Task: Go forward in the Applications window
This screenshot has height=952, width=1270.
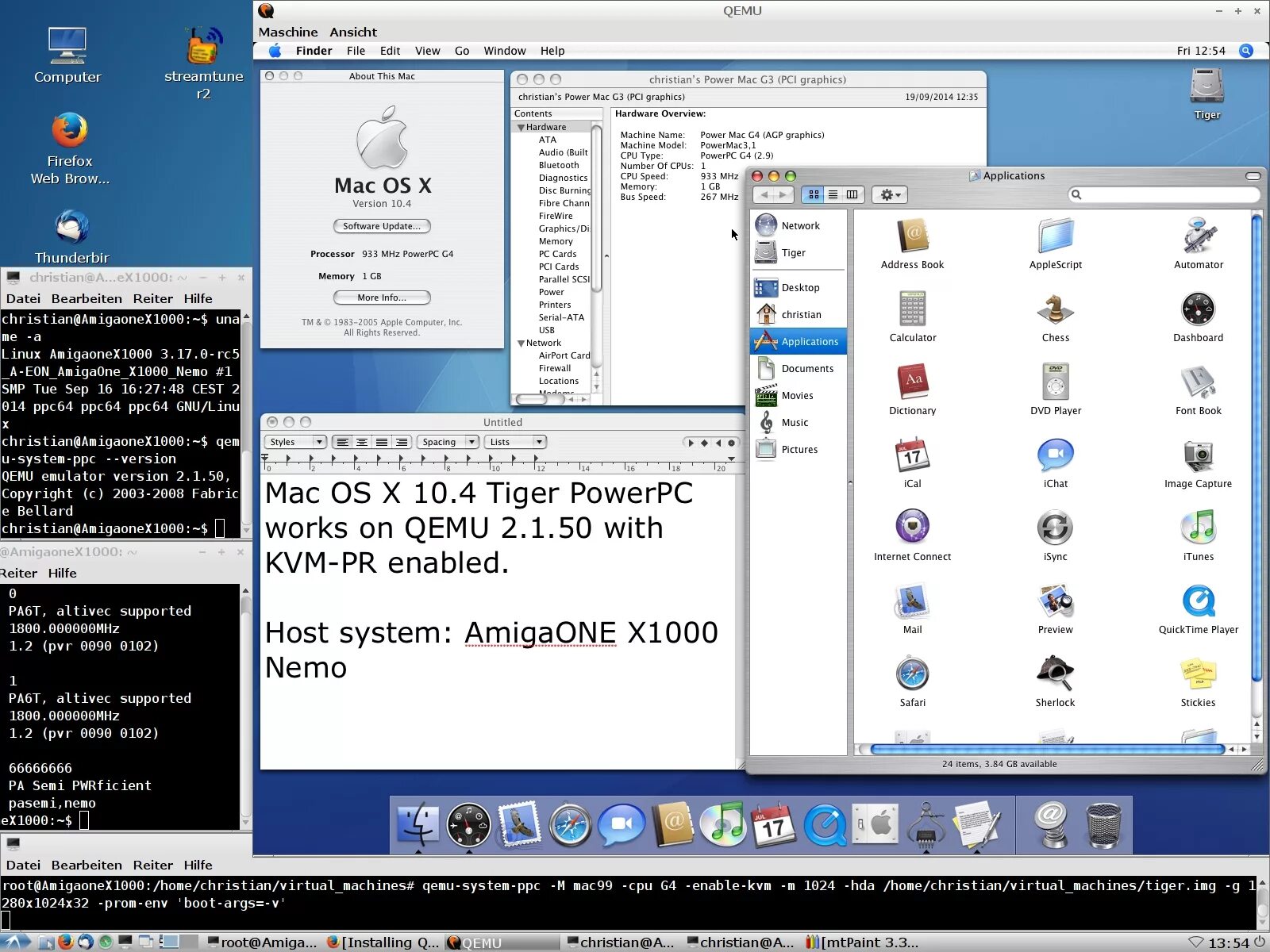Action: pos(783,194)
